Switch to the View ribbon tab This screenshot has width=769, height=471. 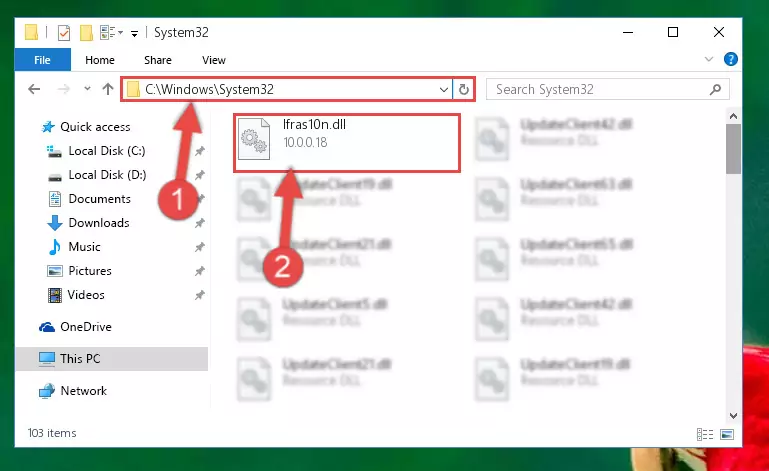214,60
